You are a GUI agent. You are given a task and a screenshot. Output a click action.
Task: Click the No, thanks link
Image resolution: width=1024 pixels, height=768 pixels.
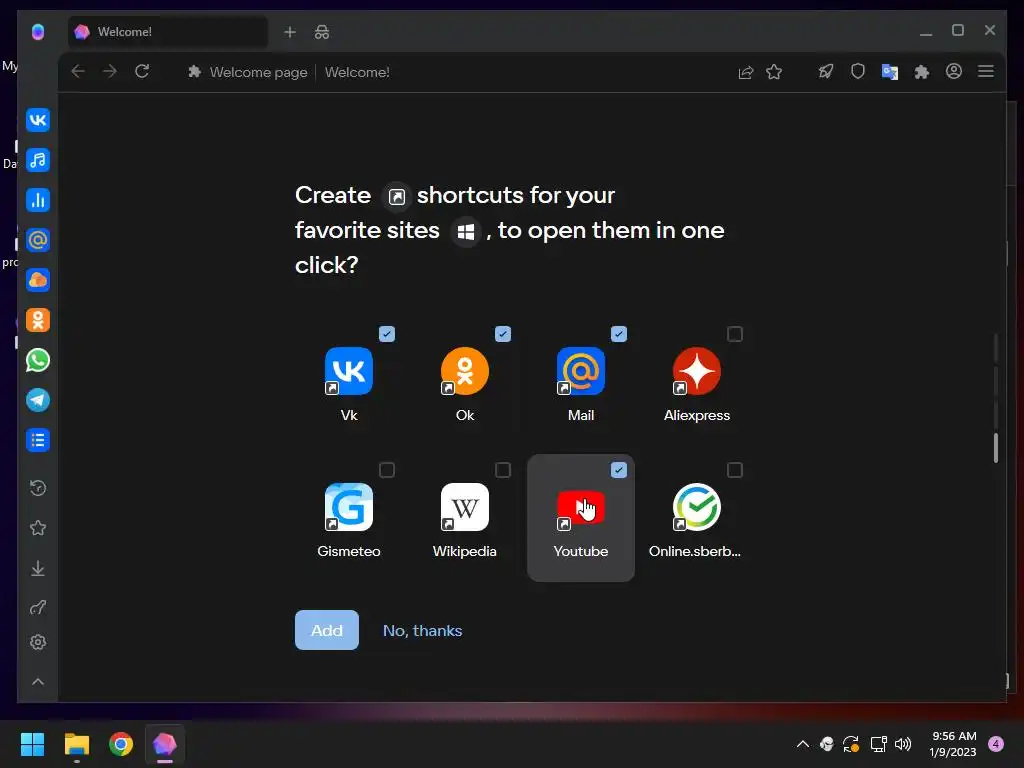pyautogui.click(x=423, y=631)
